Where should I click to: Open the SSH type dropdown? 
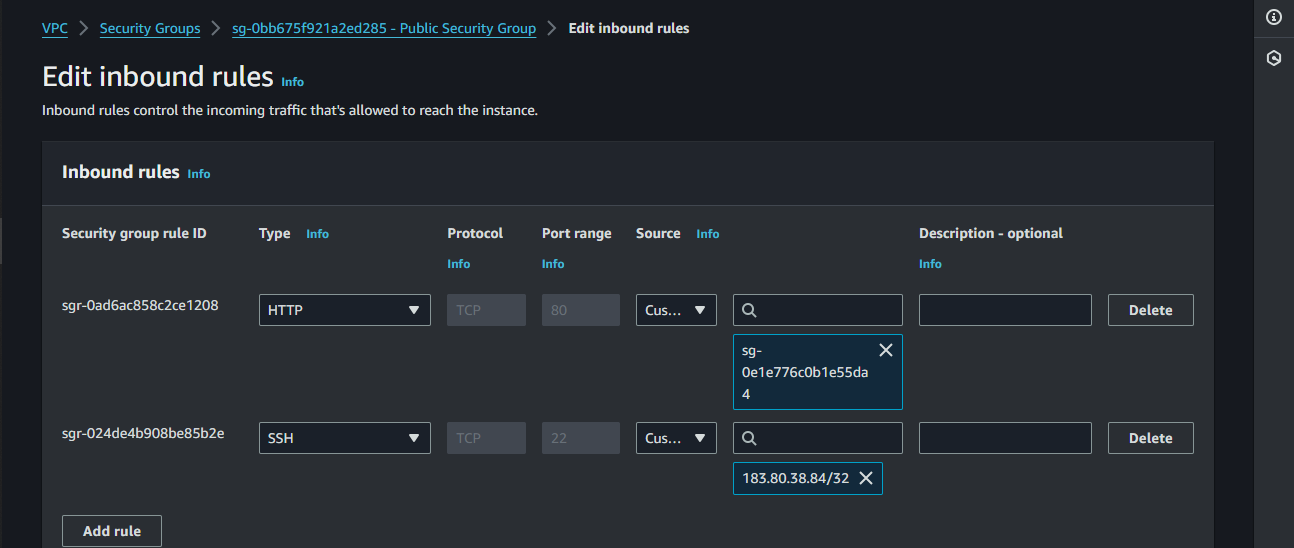coord(345,438)
